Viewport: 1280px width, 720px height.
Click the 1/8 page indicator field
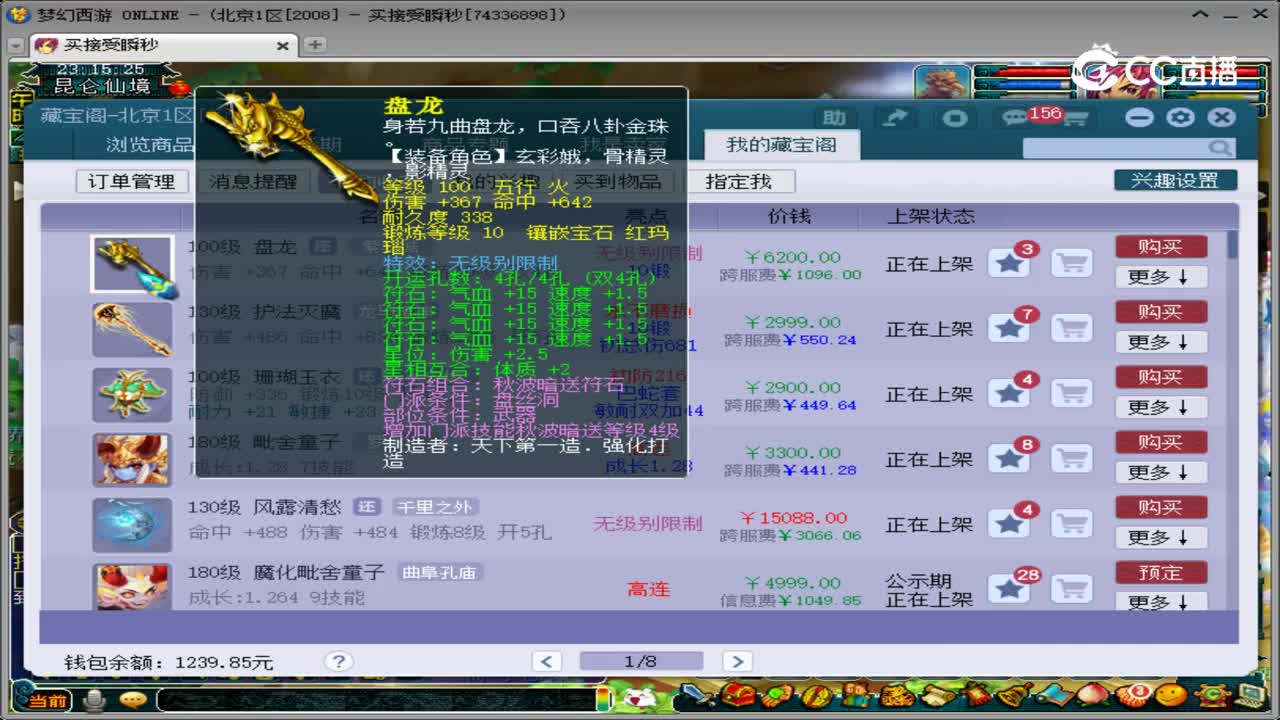click(641, 661)
